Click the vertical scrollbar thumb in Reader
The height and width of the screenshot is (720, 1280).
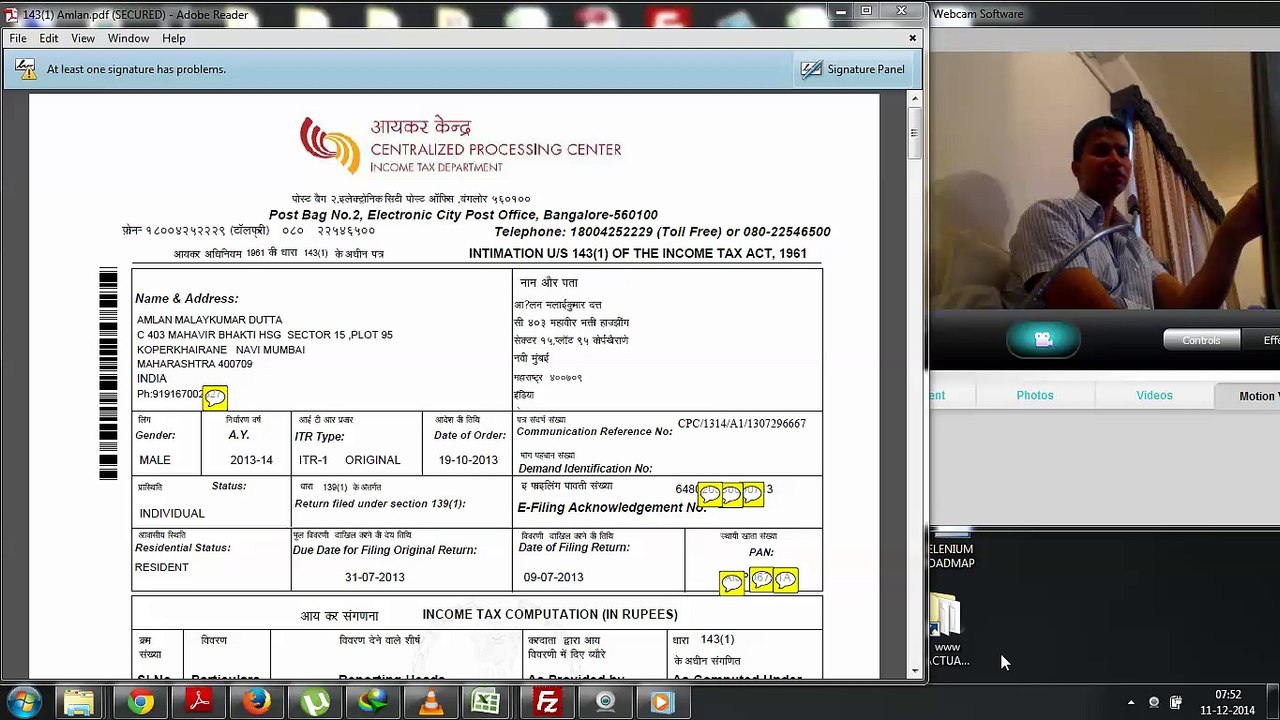pyautogui.click(x=914, y=134)
